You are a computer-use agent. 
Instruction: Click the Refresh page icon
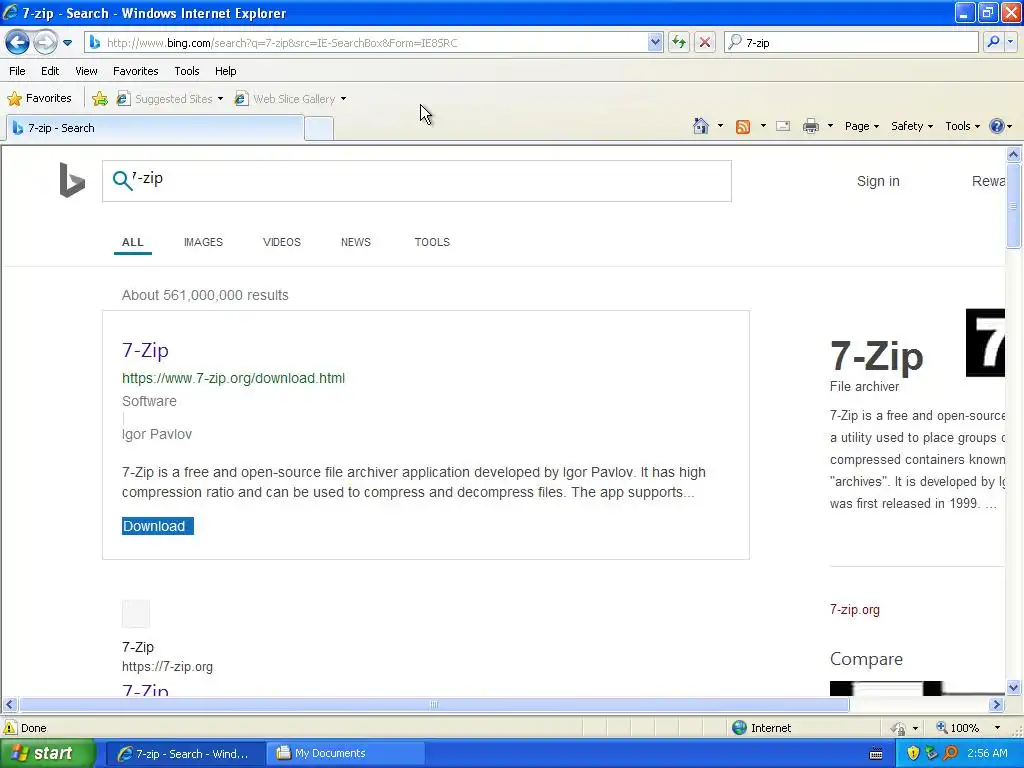click(x=679, y=42)
